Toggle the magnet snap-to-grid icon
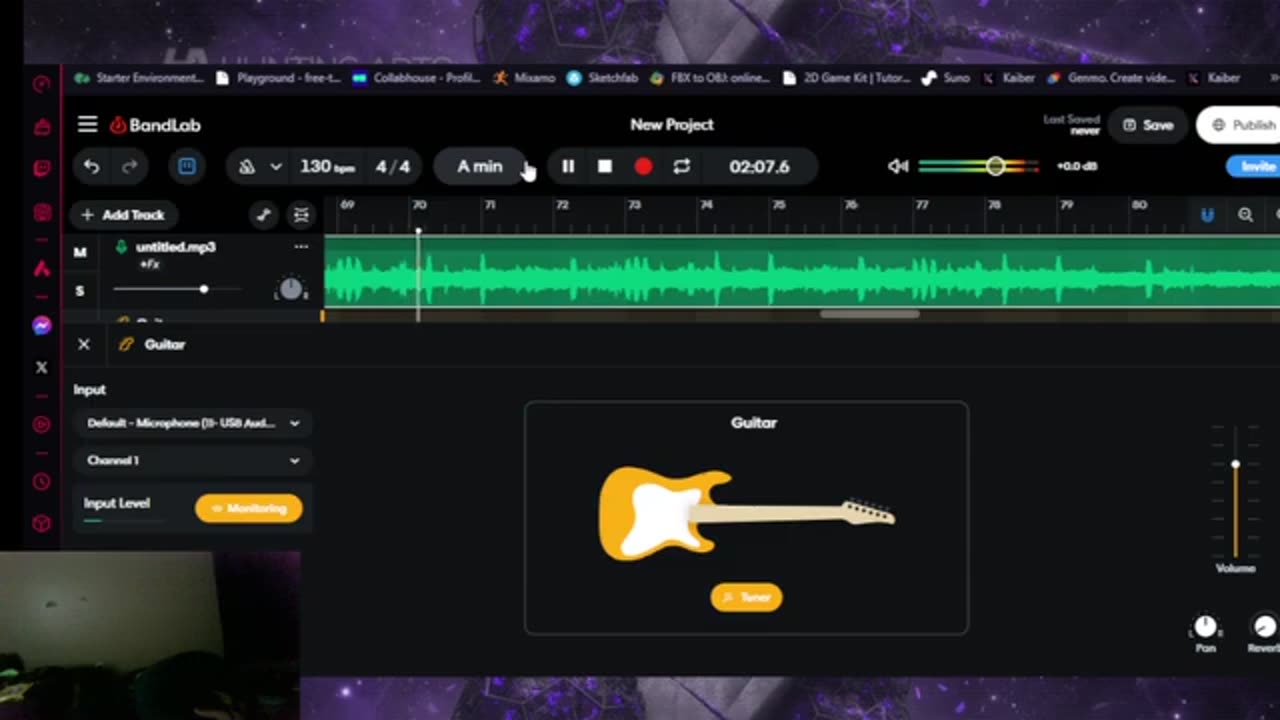The image size is (1280, 720). click(1207, 214)
